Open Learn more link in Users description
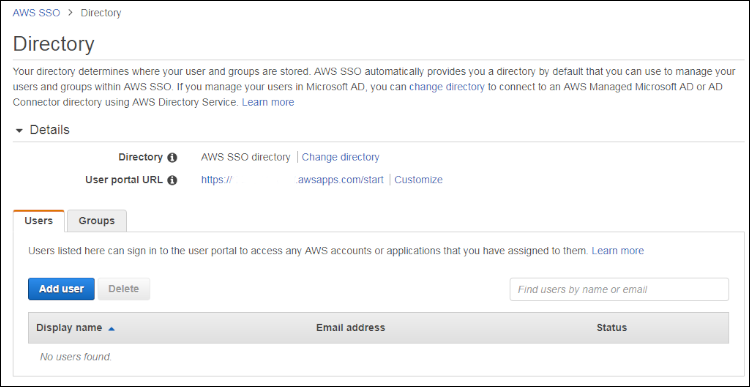This screenshot has height=387, width=750. pos(618,251)
